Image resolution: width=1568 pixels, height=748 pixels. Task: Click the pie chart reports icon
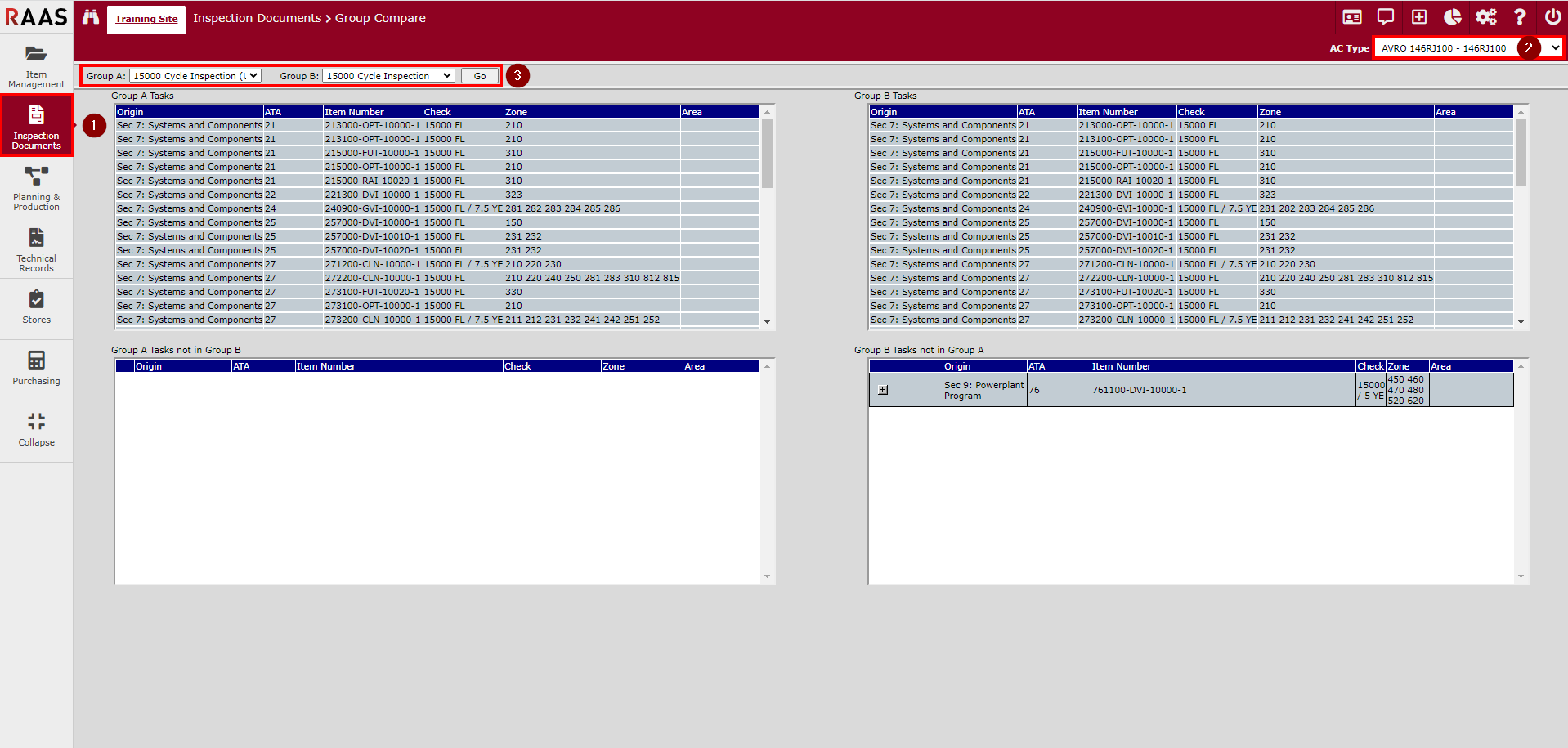click(1453, 17)
